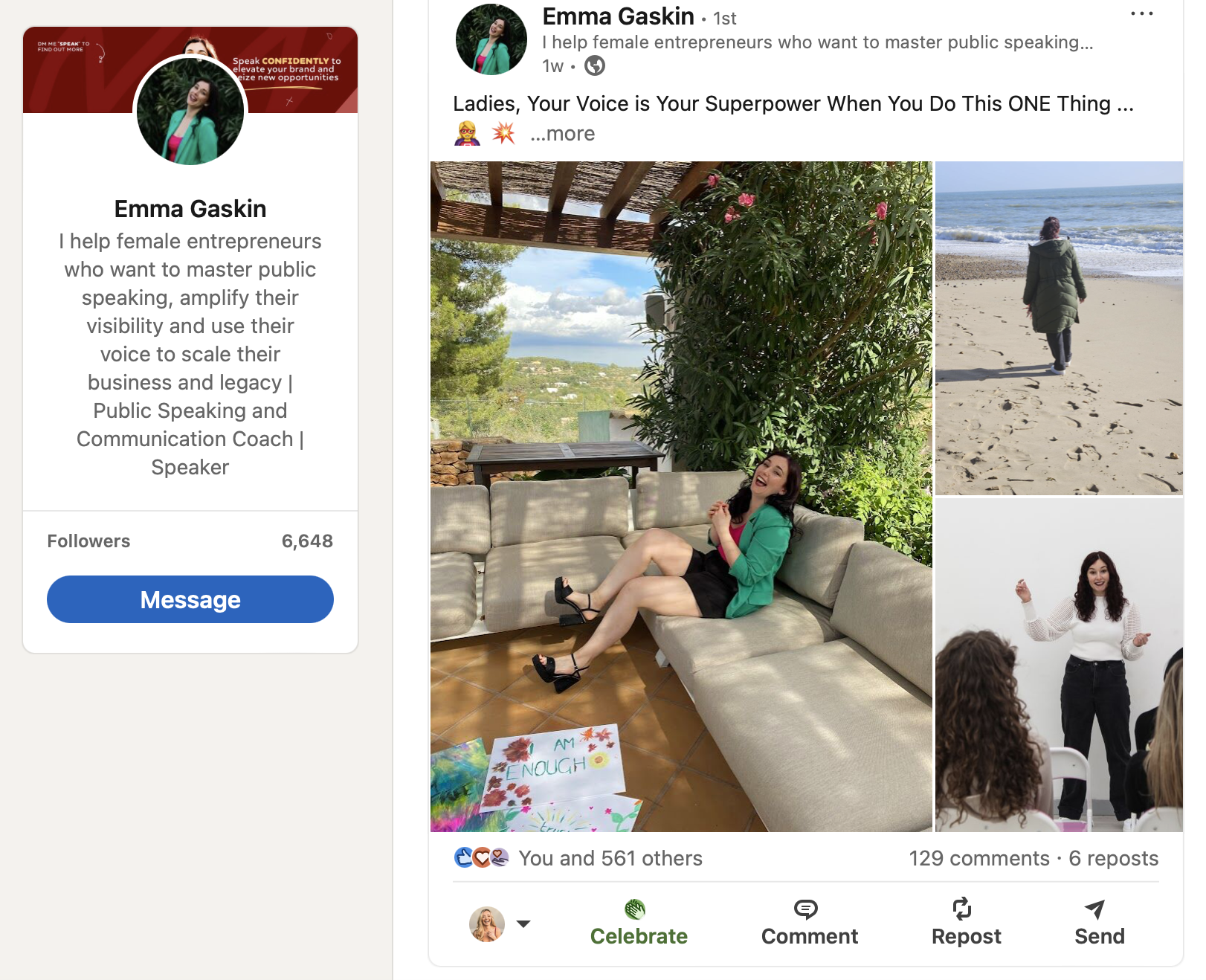The height and width of the screenshot is (980, 1206).
Task: Expand post text with …more
Action: click(x=563, y=134)
